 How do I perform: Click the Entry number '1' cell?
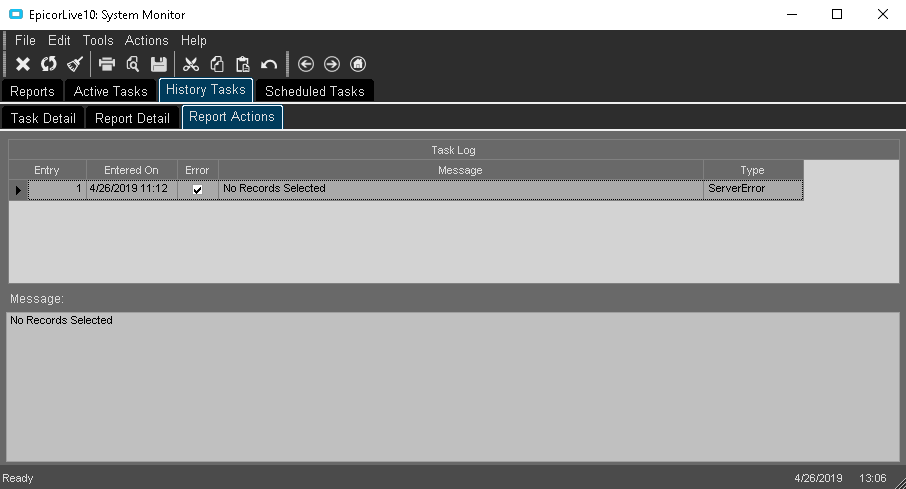coord(57,190)
